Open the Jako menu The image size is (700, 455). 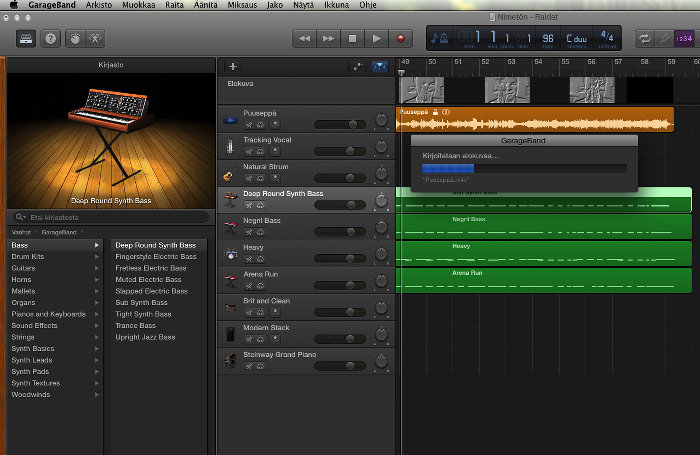click(275, 5)
